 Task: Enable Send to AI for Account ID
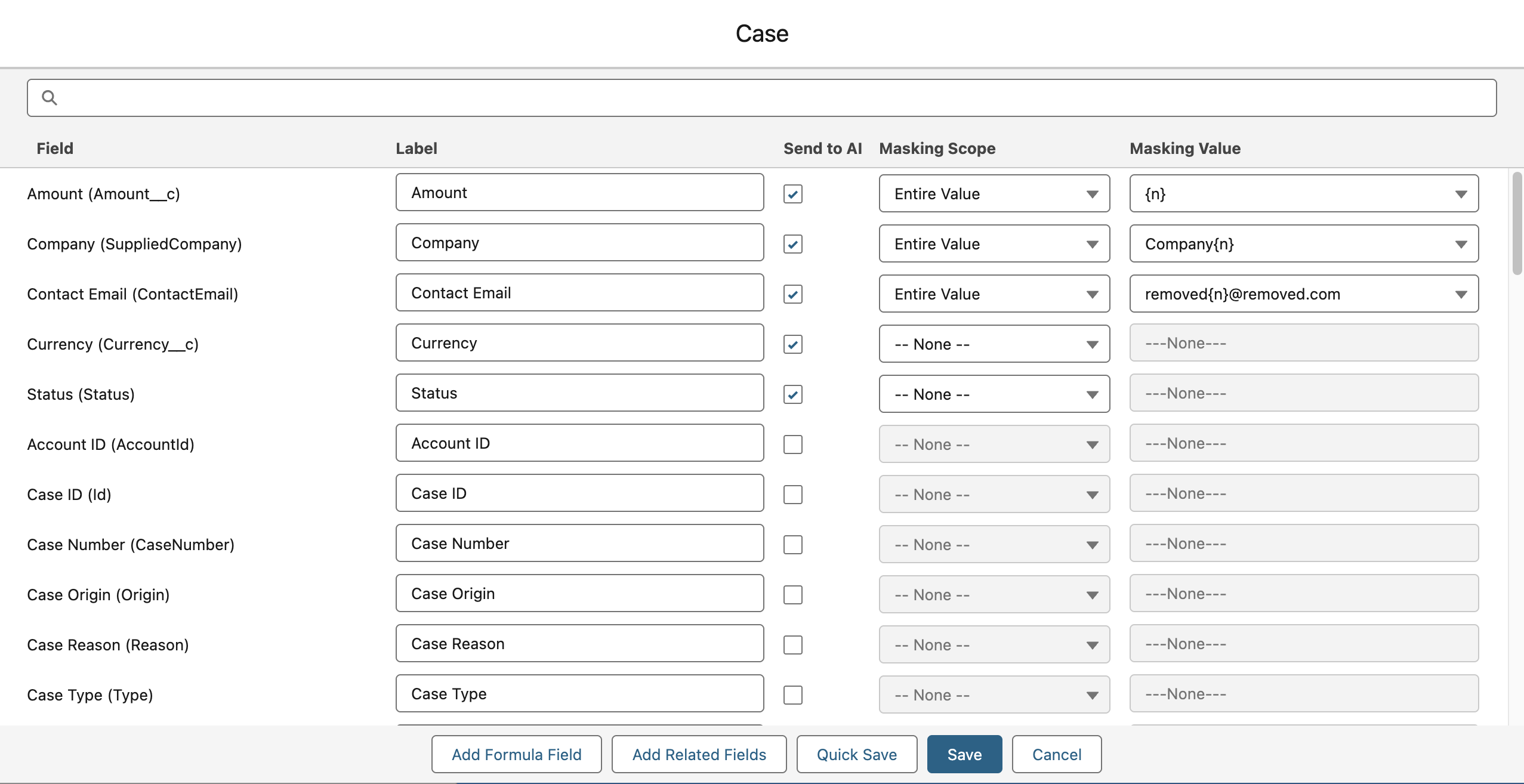792,445
